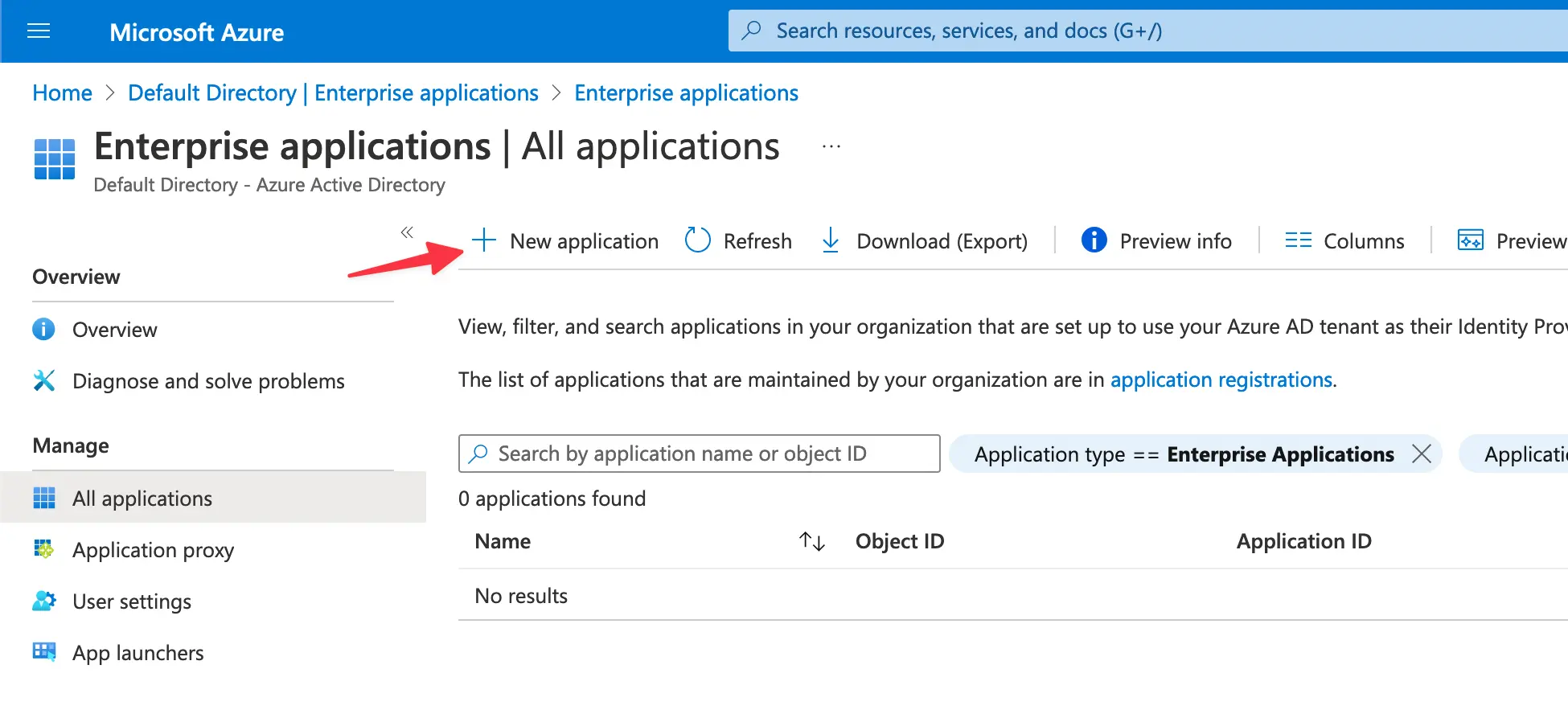Screen dimensions: 1568x706
Task: Click the Download (Export) arrow icon
Action: pos(831,240)
